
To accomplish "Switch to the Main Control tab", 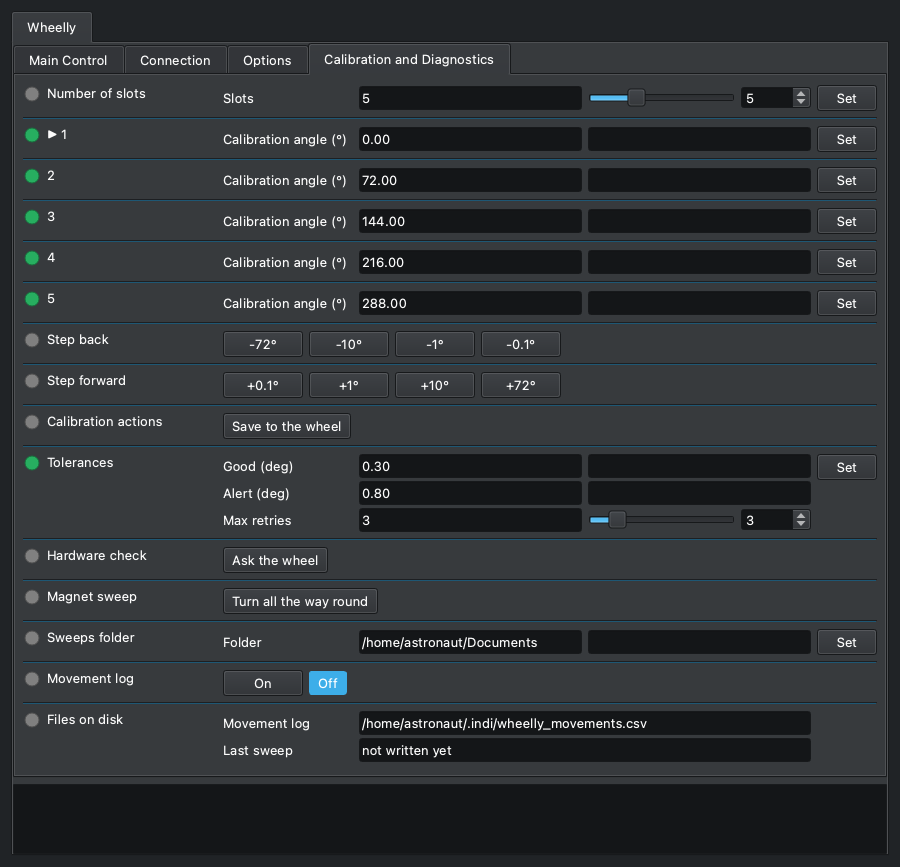I will point(68,60).
